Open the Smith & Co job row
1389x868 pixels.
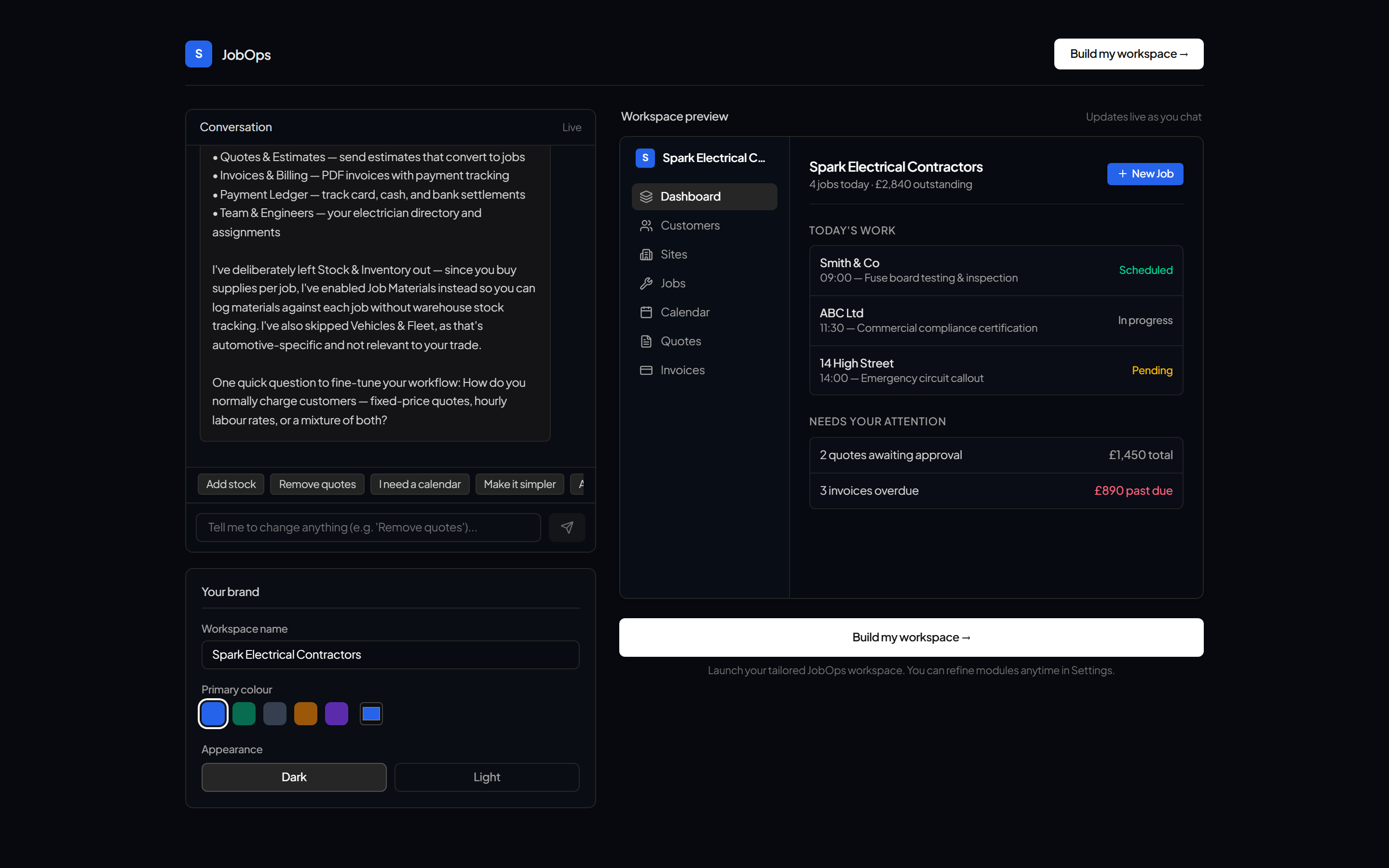[996, 271]
